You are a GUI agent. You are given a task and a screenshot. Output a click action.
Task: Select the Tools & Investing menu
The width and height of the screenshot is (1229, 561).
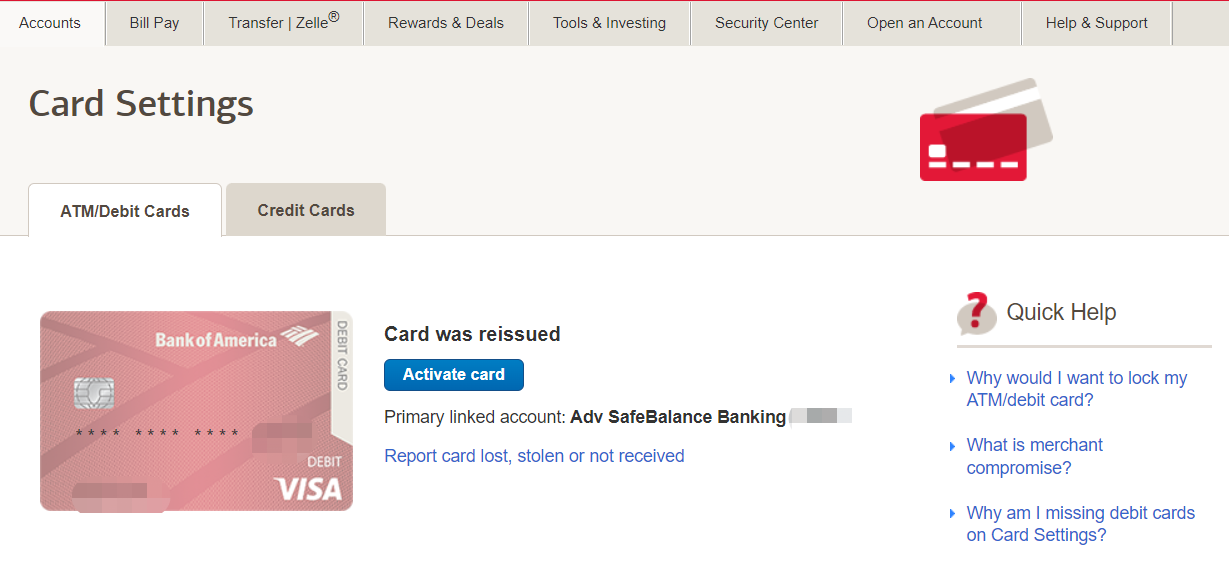[x=609, y=23]
